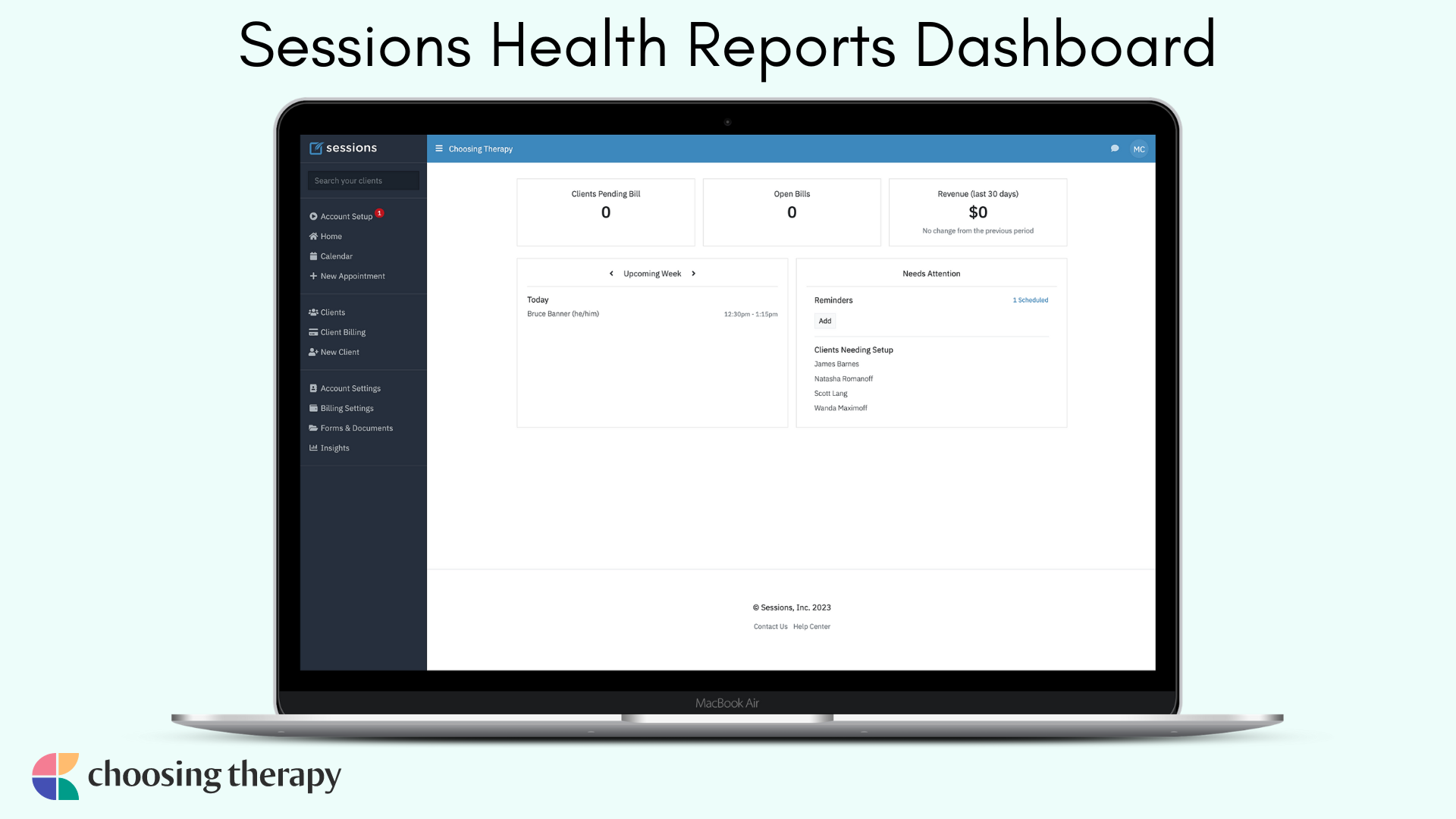Click the Choosing Therapy practice name in header
The image size is (1456, 819).
[x=480, y=149]
